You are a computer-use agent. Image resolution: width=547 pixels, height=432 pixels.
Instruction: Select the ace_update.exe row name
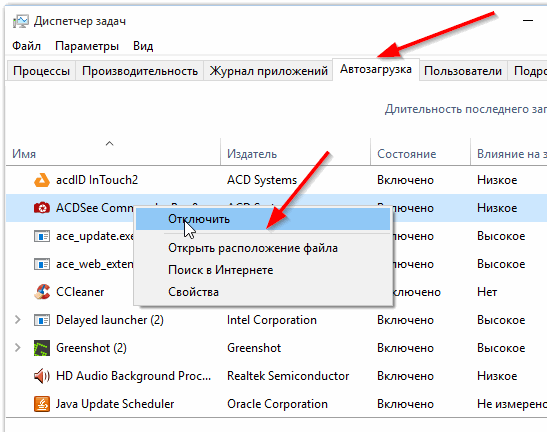point(95,236)
